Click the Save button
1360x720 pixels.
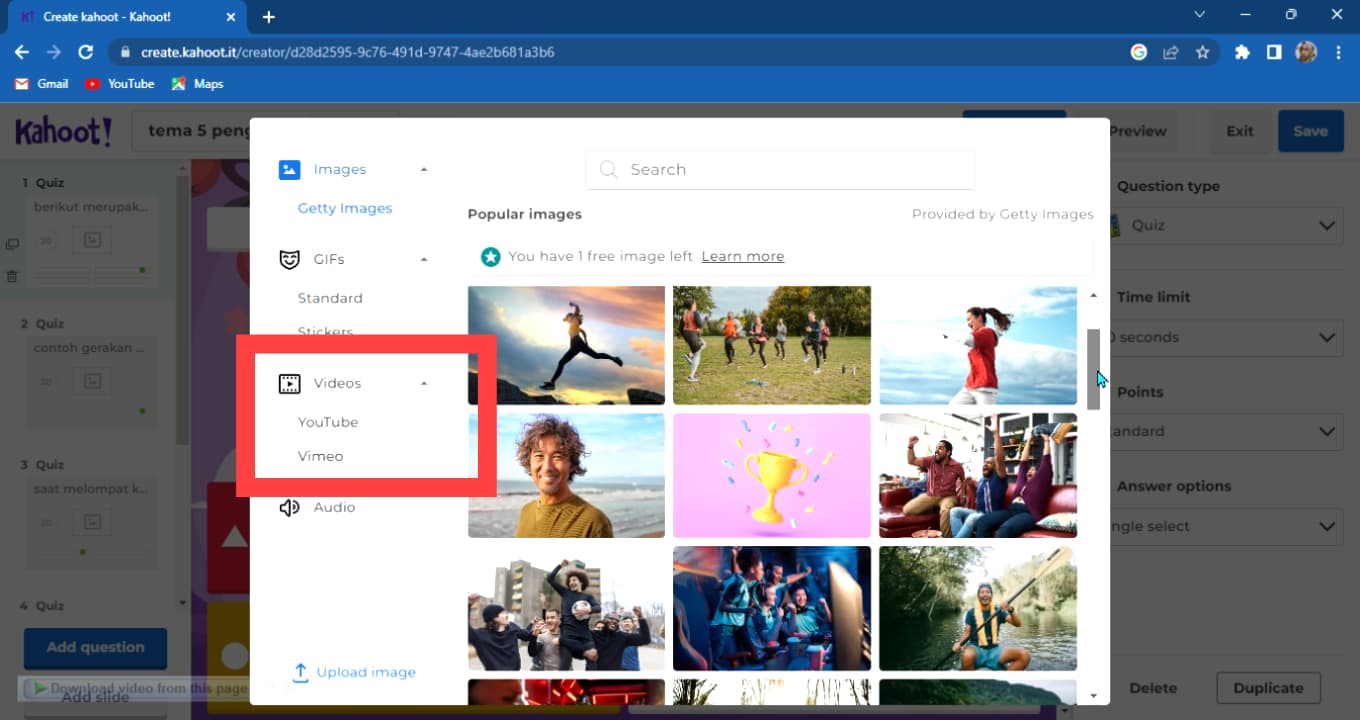point(1310,131)
